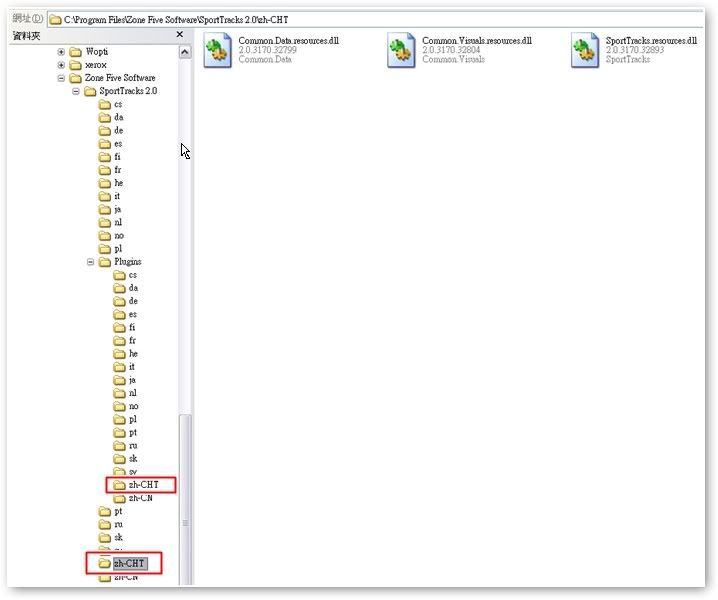Click version text 2.0.3170.32804

pyautogui.click(x=451, y=50)
